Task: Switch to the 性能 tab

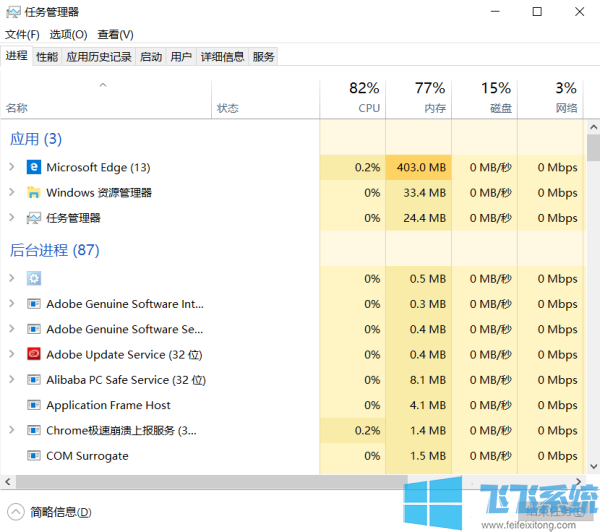Action: (x=47, y=57)
